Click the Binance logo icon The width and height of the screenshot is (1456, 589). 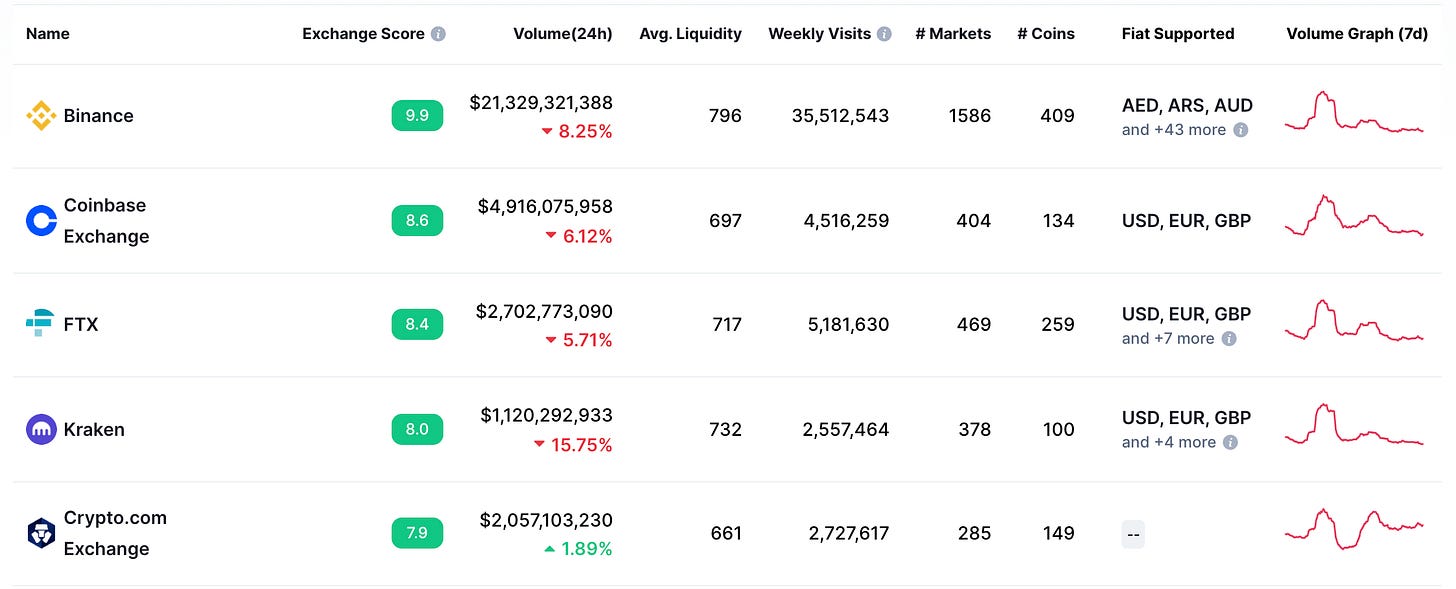pos(41,116)
